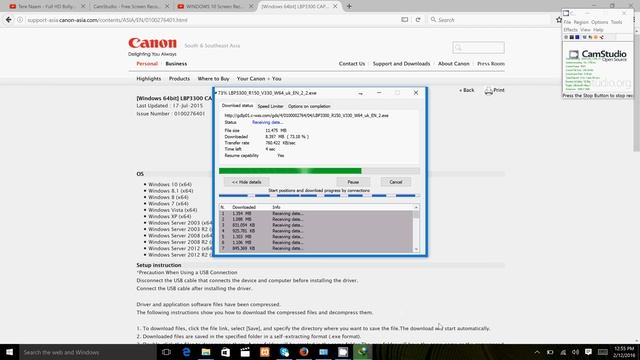This screenshot has width=640, height=360.
Task: Open the Action Center notification icon
Action: click(588, 352)
